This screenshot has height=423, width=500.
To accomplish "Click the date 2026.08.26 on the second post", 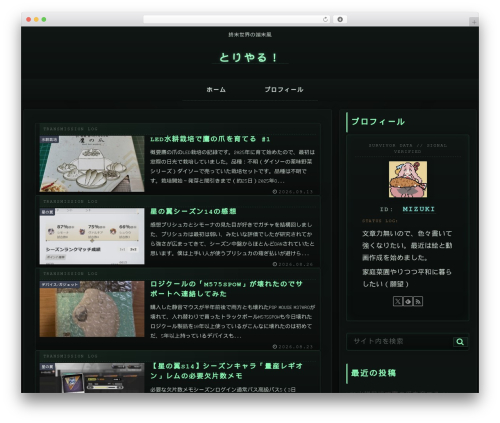I will click(293, 264).
